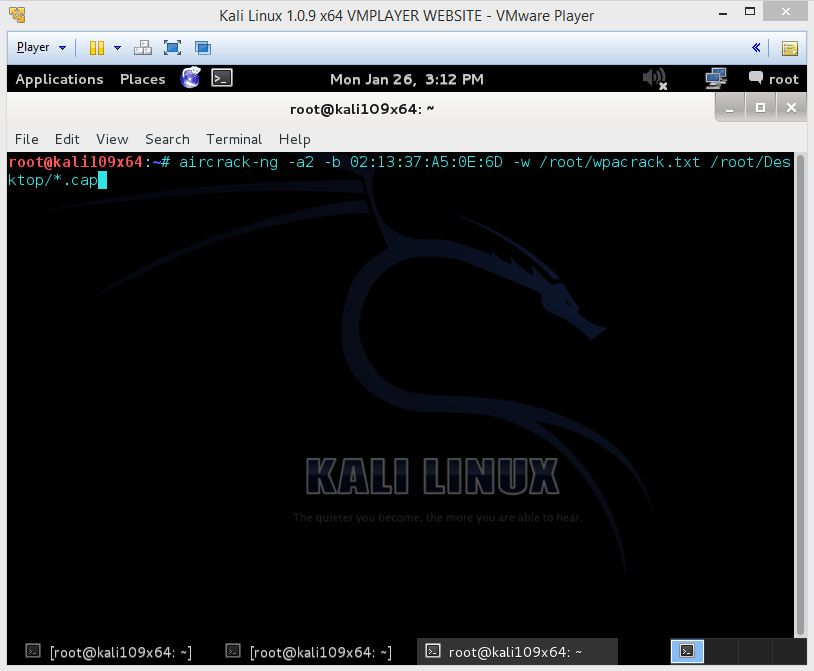Screen dimensions: 814x671
Task: Open the clock showing Mon Jan 26
Action: pos(407,79)
